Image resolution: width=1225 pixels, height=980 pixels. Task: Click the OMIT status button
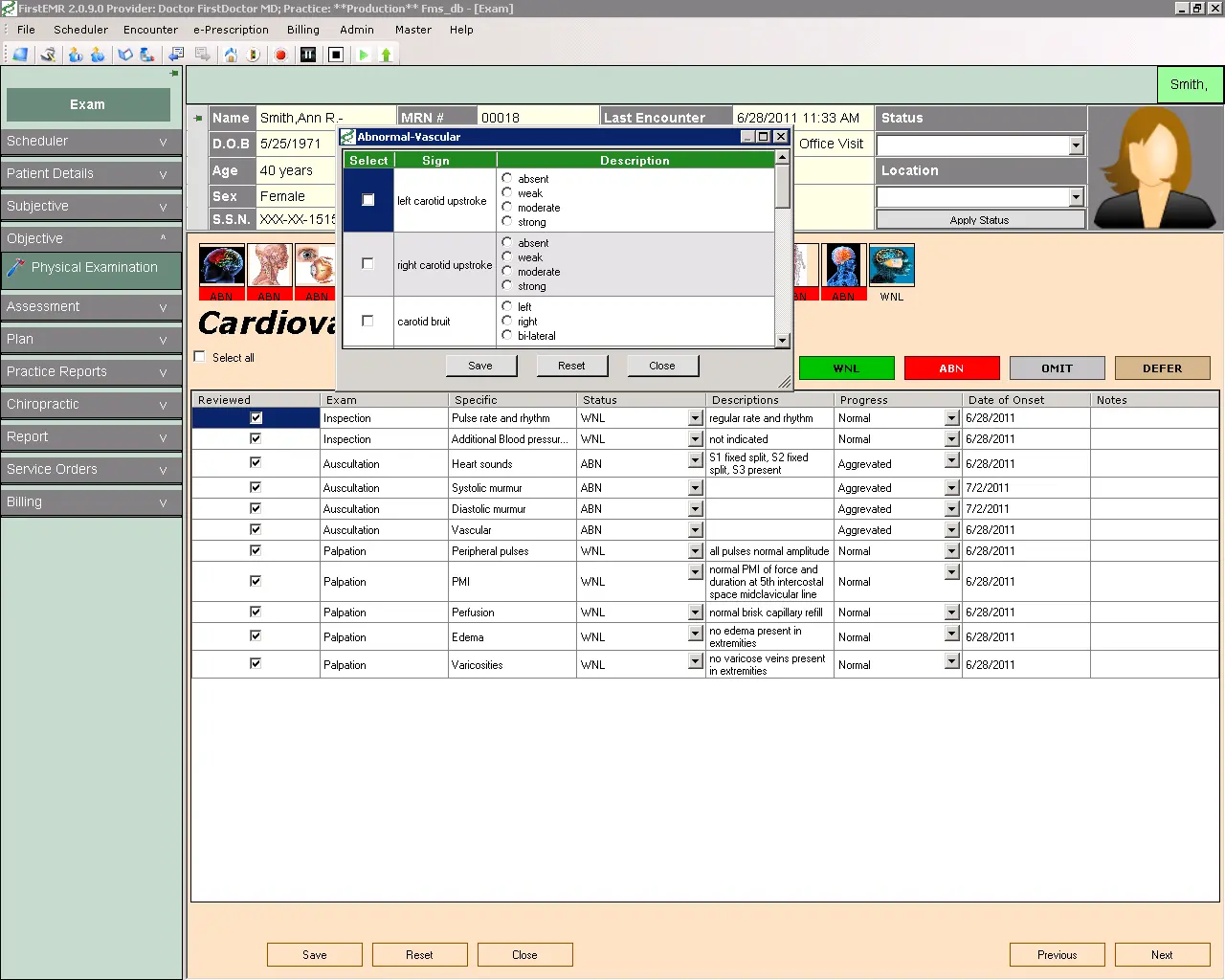point(1057,367)
